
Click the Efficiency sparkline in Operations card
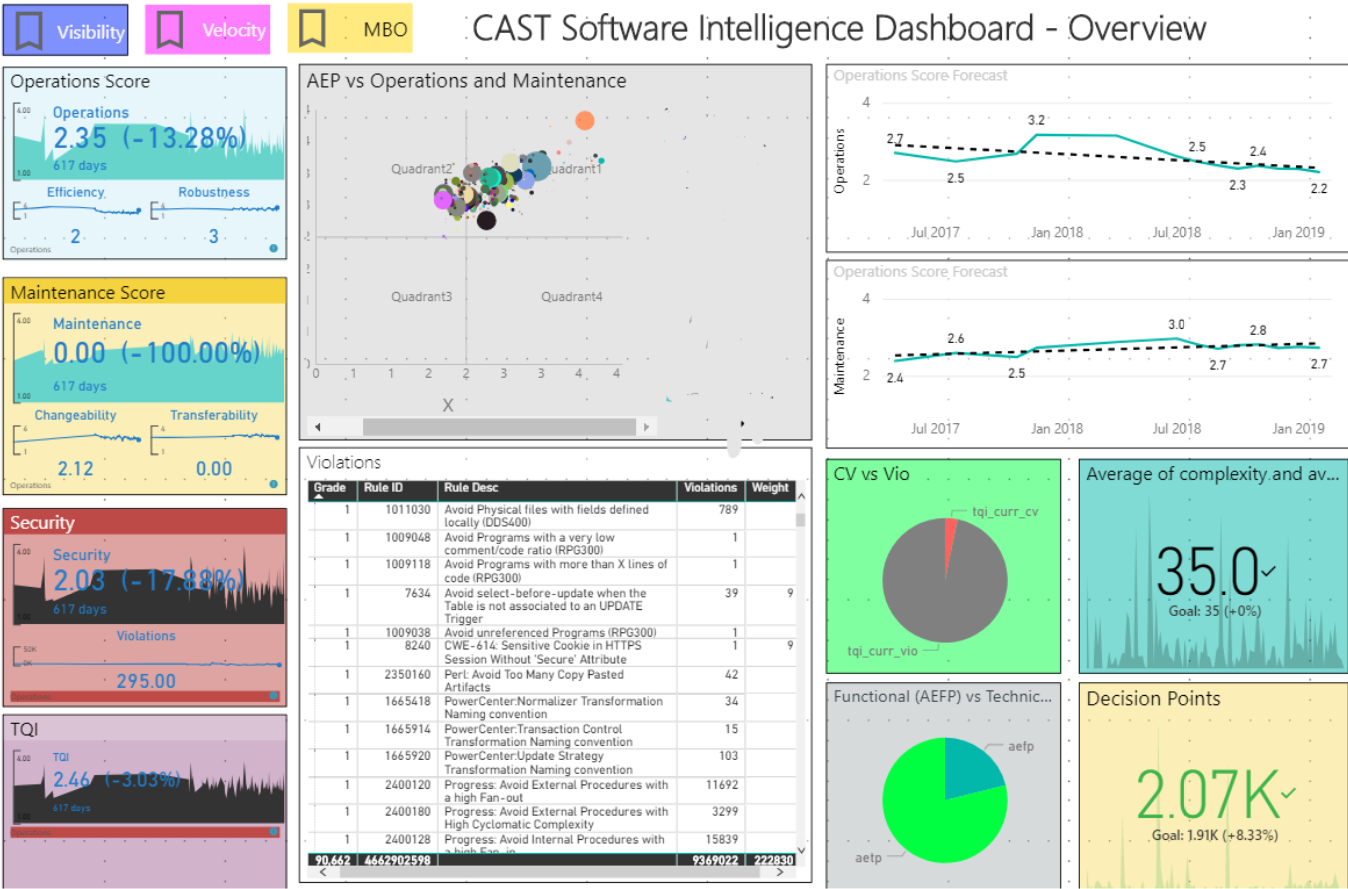[76, 209]
